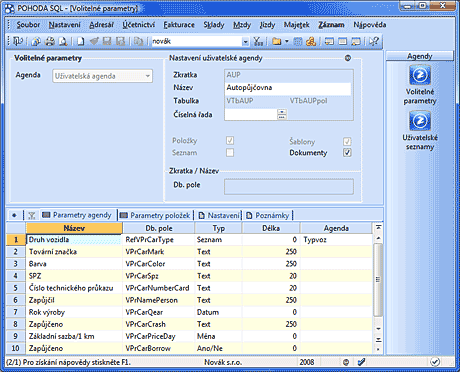Click the Číselná řada picker button
Viewport: 460px width, 372px height.
(282, 114)
